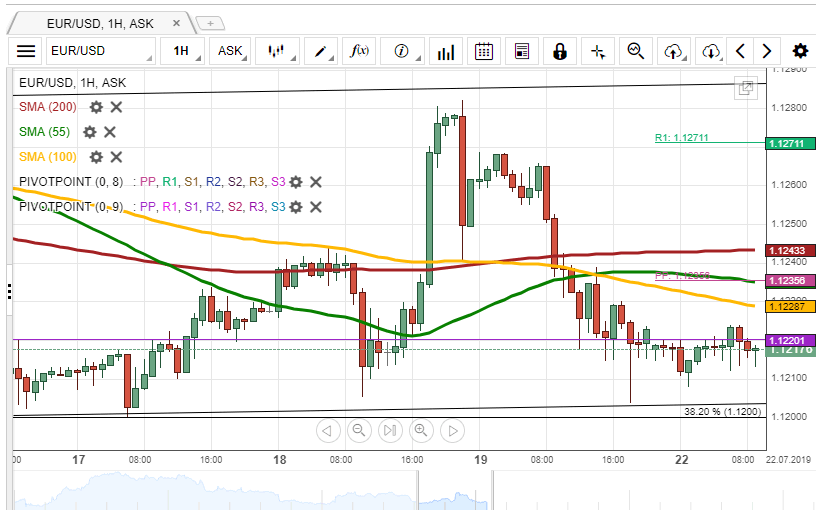
Task: Open the calculator icon in toolbar
Action: tap(521, 51)
